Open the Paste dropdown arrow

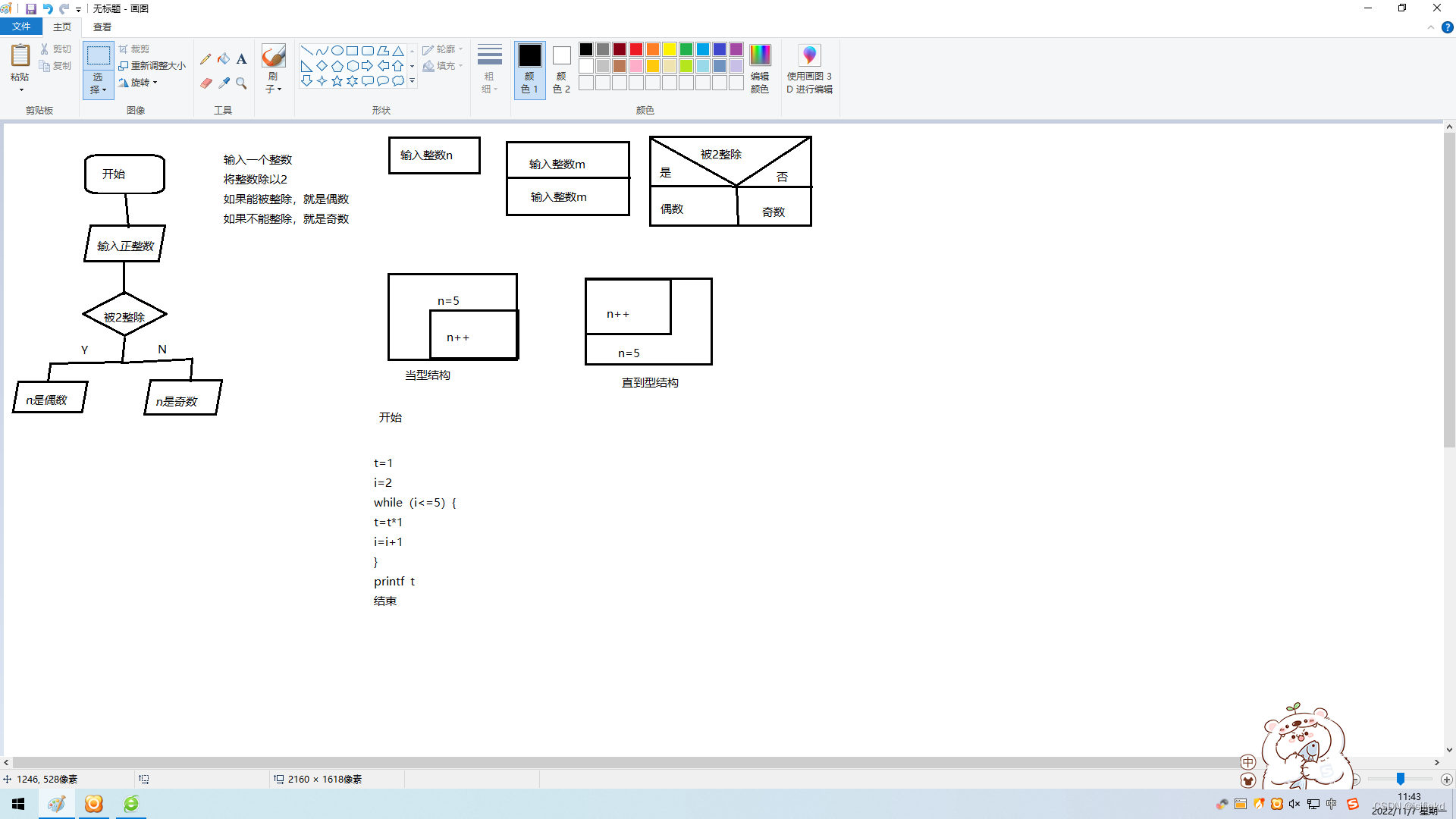[x=20, y=89]
